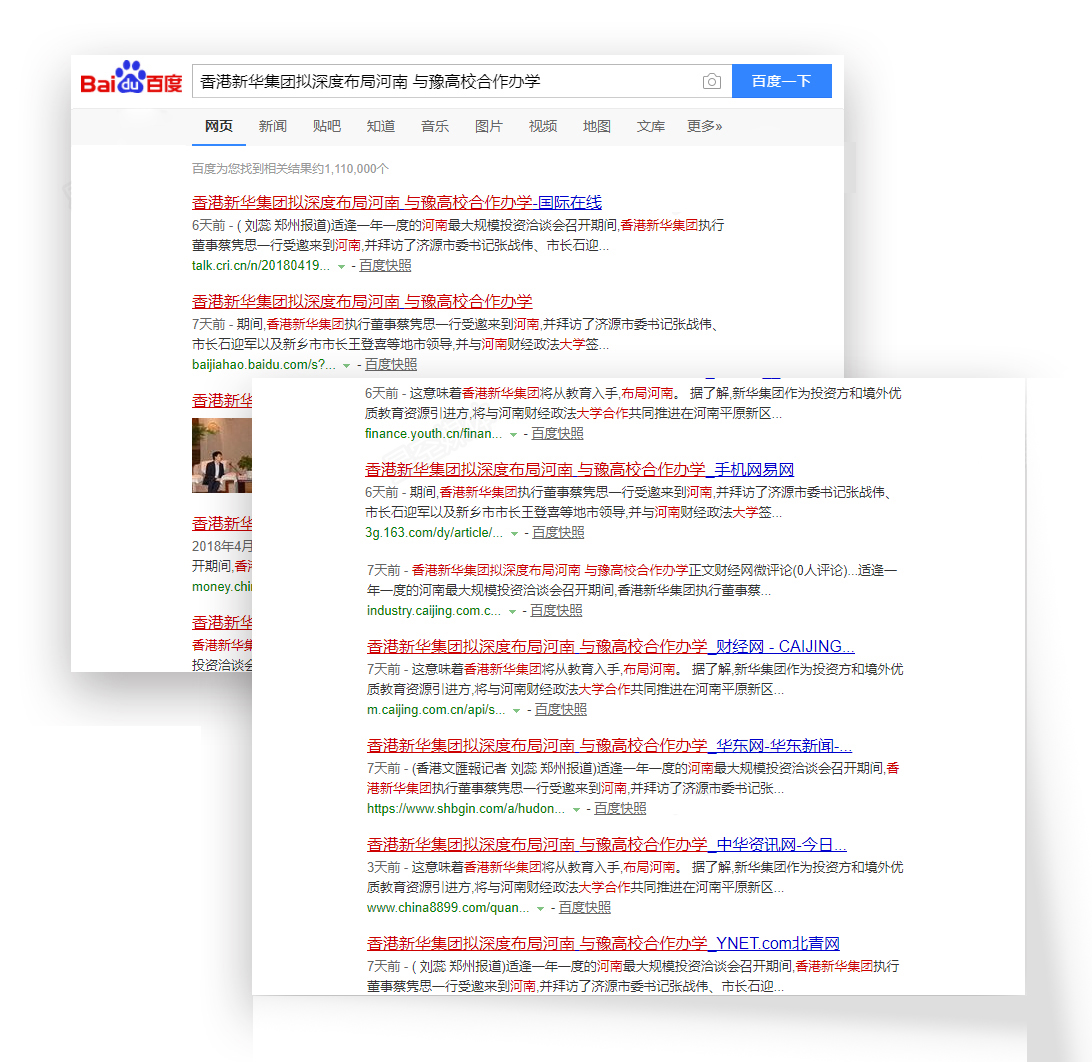
Task: Open 百度快照 for industry.caijing.com.c result
Action: (556, 610)
